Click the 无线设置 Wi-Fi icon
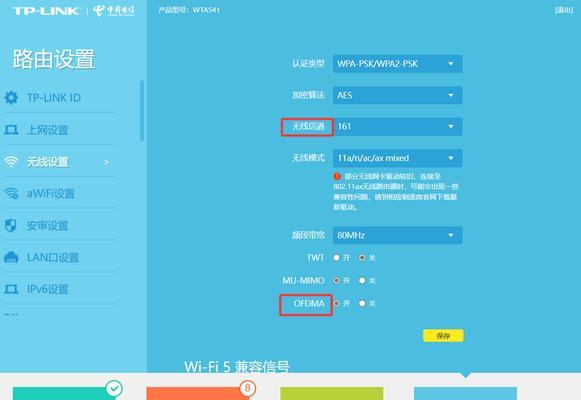 (x=11, y=162)
